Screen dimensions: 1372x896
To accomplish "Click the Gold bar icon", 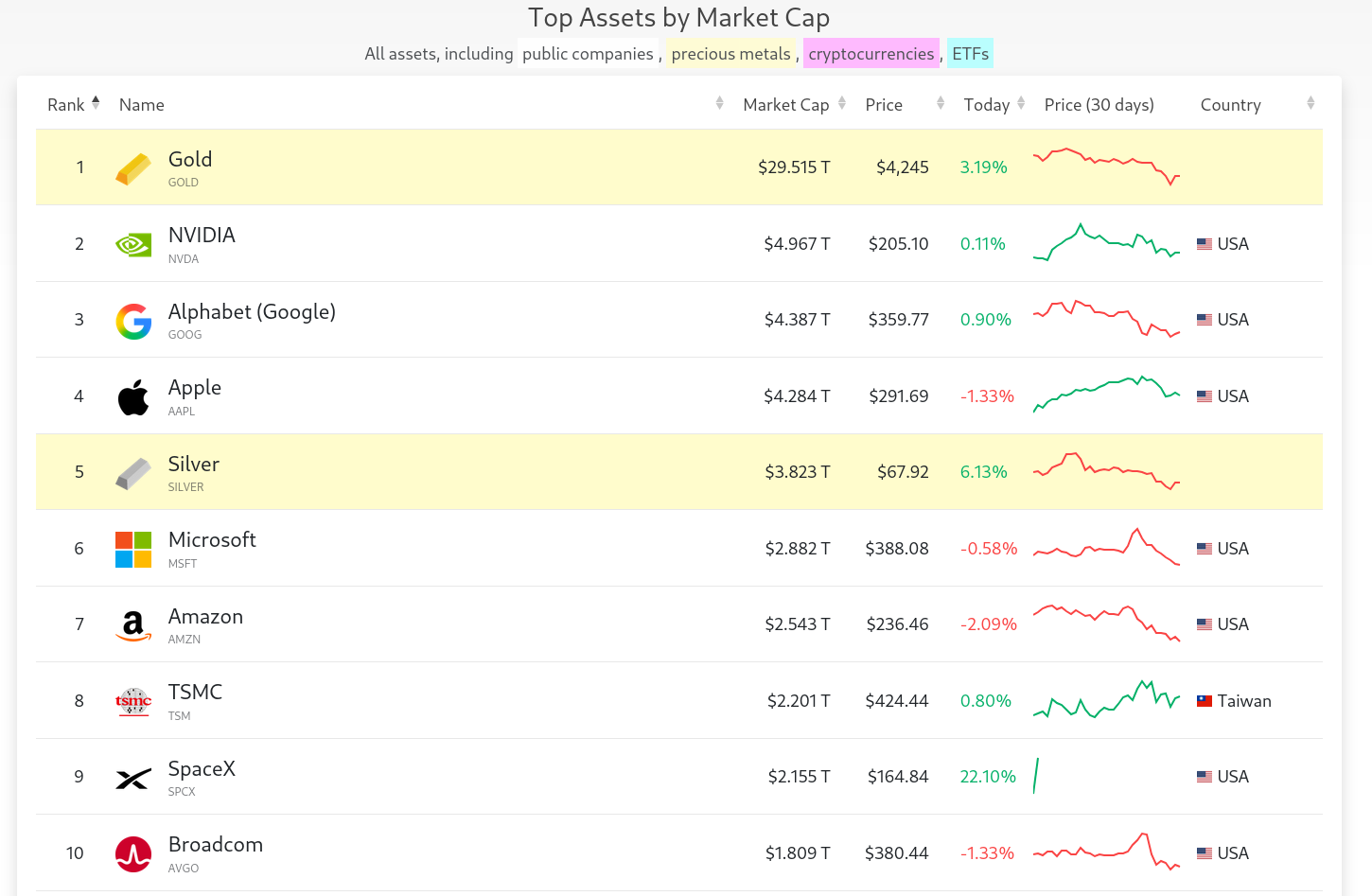I will 133,169.
